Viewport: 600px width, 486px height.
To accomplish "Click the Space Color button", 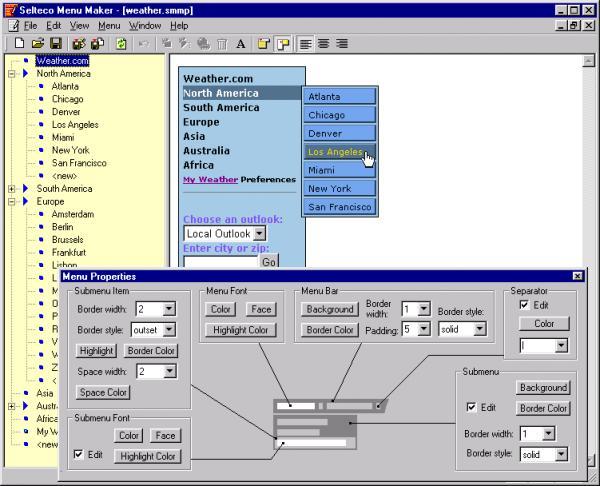I will coord(103,392).
